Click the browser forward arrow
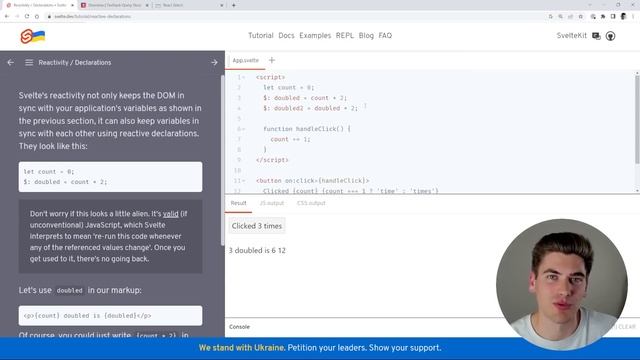This screenshot has height=360, width=640. pyautogui.click(x=17, y=16)
